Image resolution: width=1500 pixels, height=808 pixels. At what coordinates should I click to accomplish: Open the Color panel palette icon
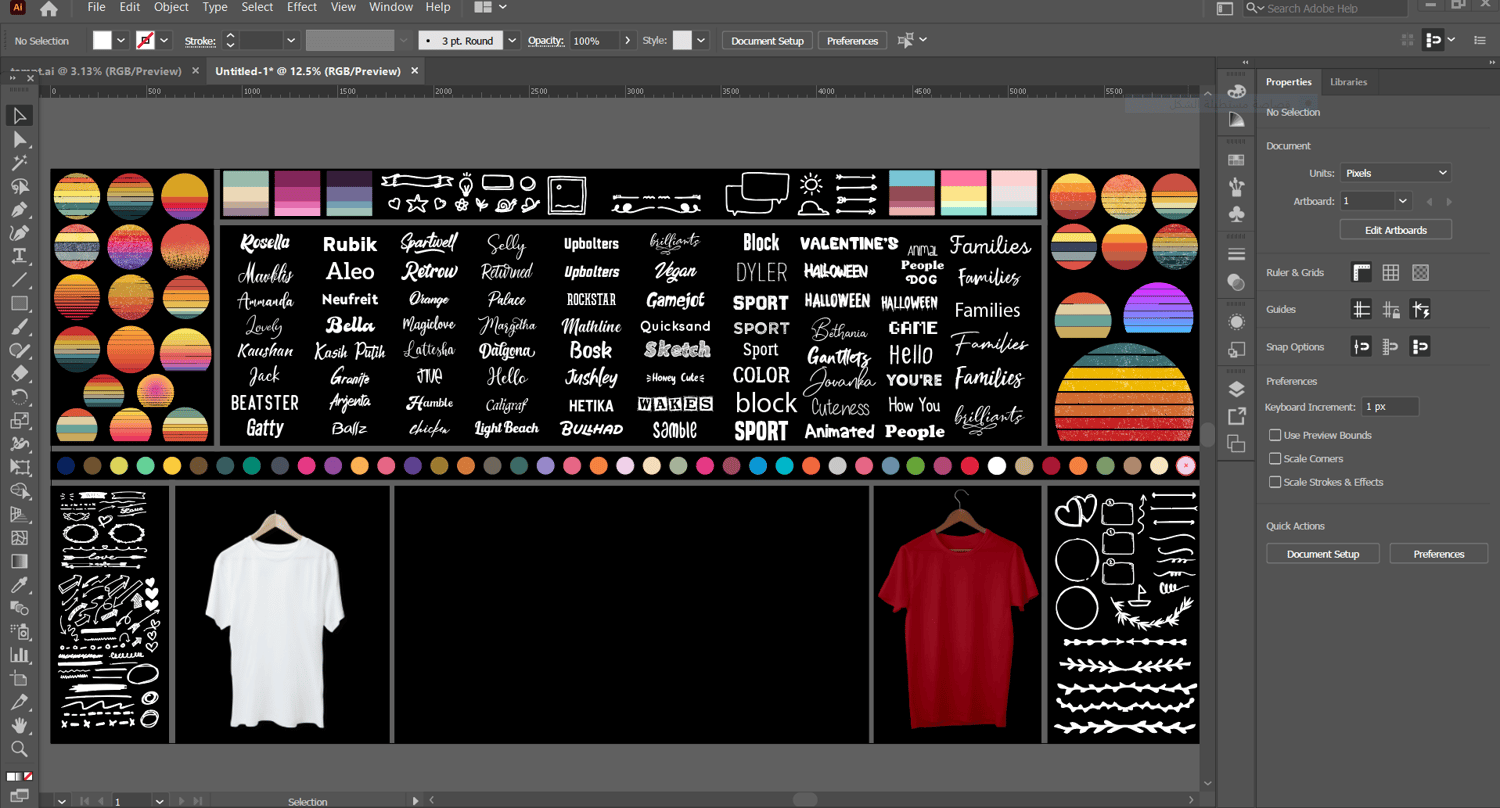point(1237,92)
